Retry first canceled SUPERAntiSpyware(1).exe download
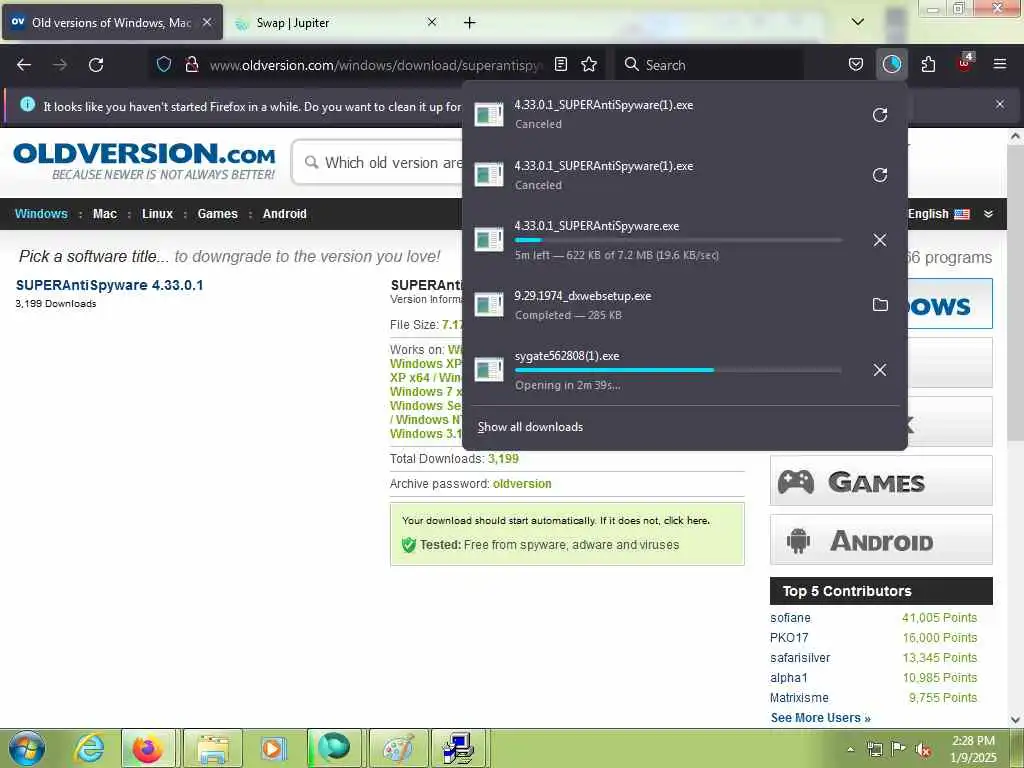The height and width of the screenshot is (768, 1024). click(x=880, y=115)
